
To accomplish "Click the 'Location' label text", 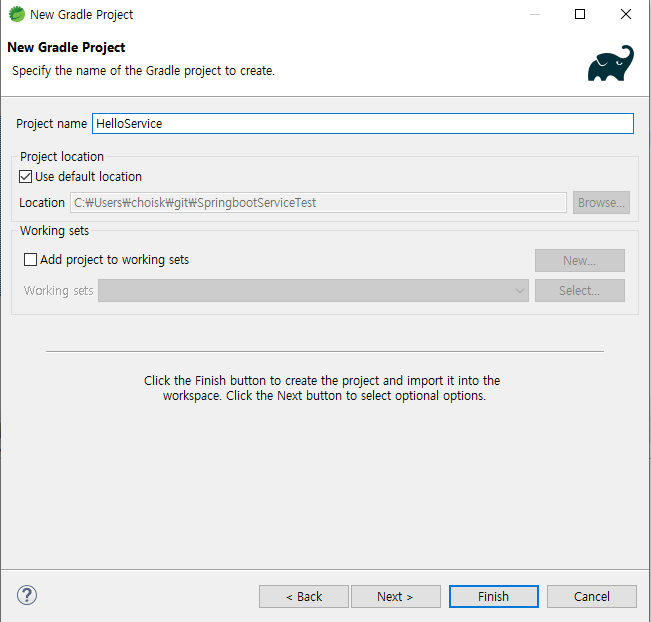I will pyautogui.click(x=42, y=203).
